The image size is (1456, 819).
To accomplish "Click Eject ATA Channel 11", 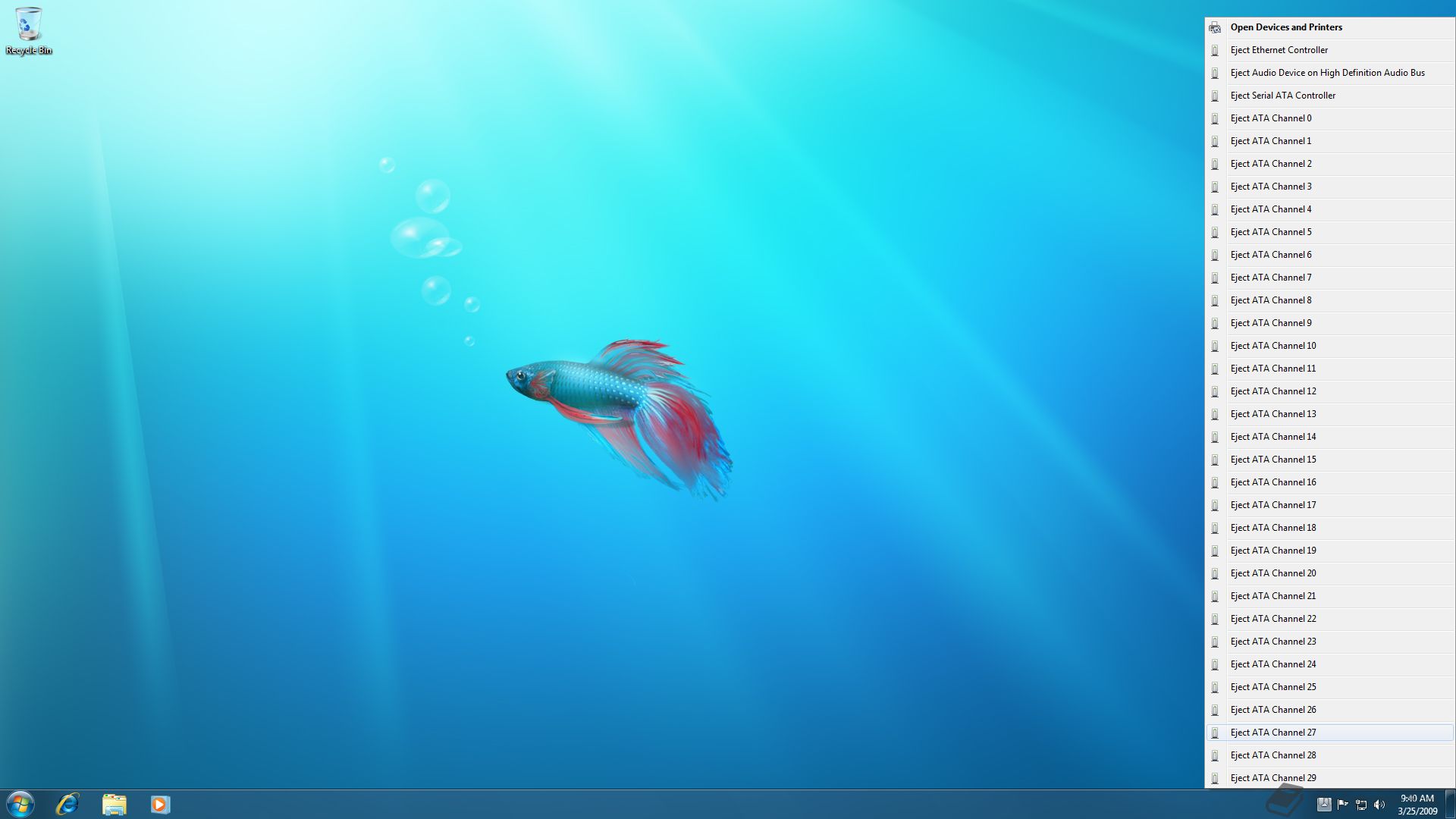I will (x=1329, y=369).
